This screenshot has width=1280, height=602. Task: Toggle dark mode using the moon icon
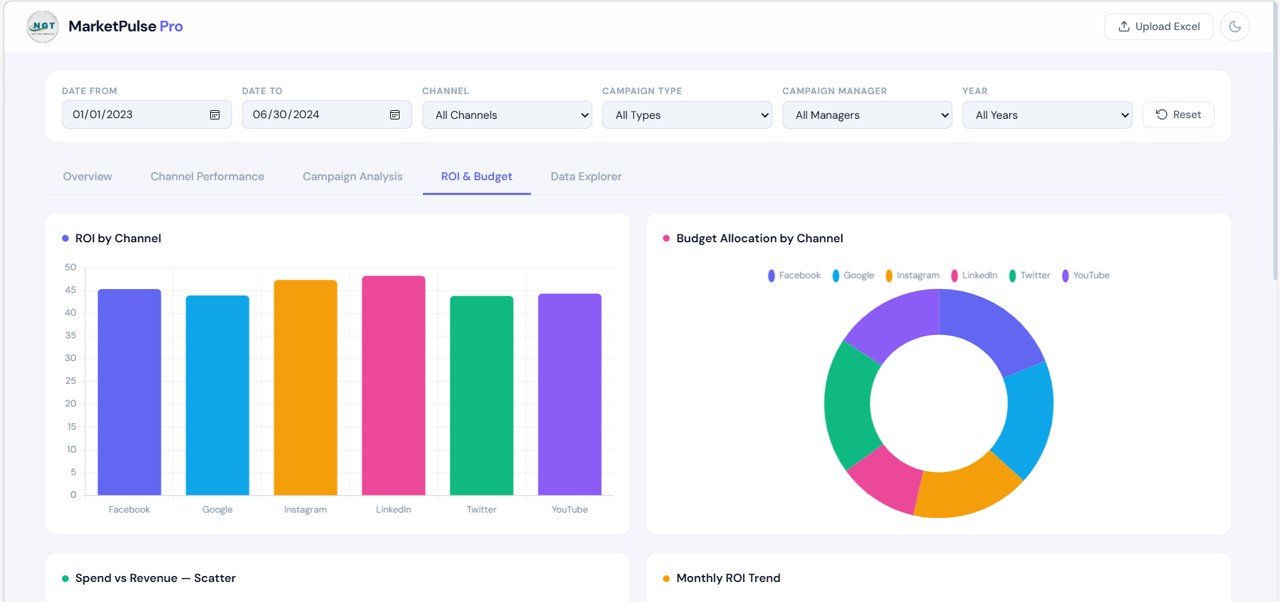(1236, 26)
